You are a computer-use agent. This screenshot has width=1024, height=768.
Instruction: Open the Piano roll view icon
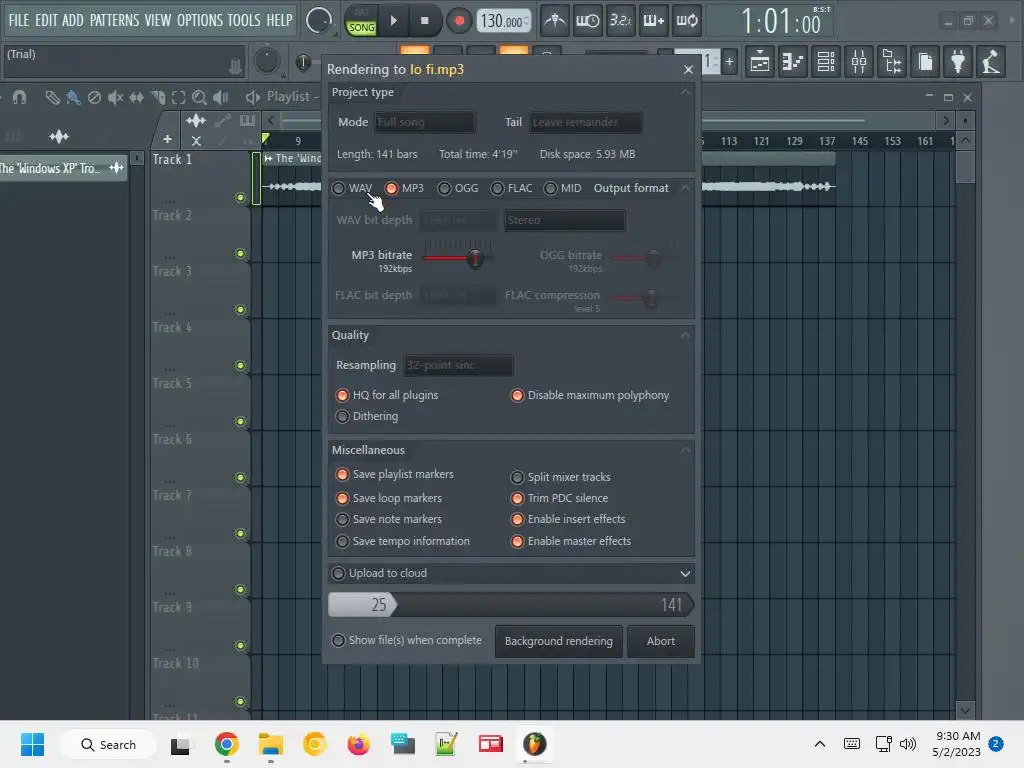point(792,62)
